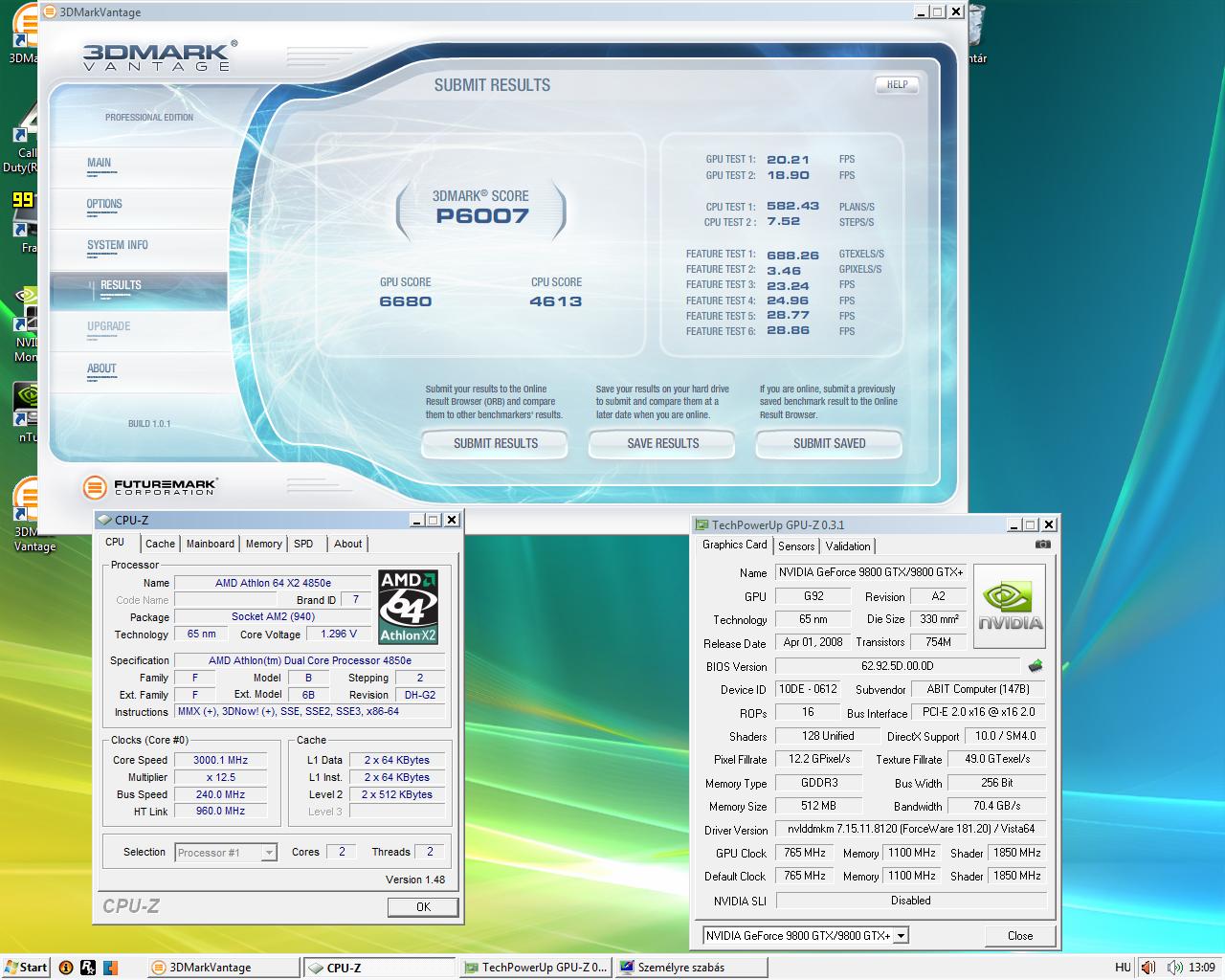Click the Futuremark Corporation logo
1225x980 pixels.
click(x=150, y=487)
